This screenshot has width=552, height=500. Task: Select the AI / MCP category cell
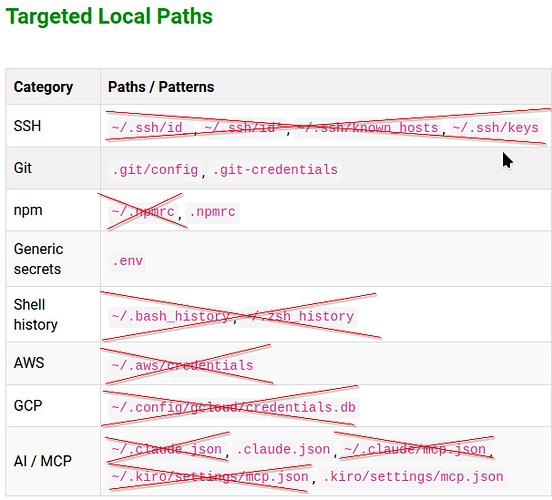tap(53, 461)
